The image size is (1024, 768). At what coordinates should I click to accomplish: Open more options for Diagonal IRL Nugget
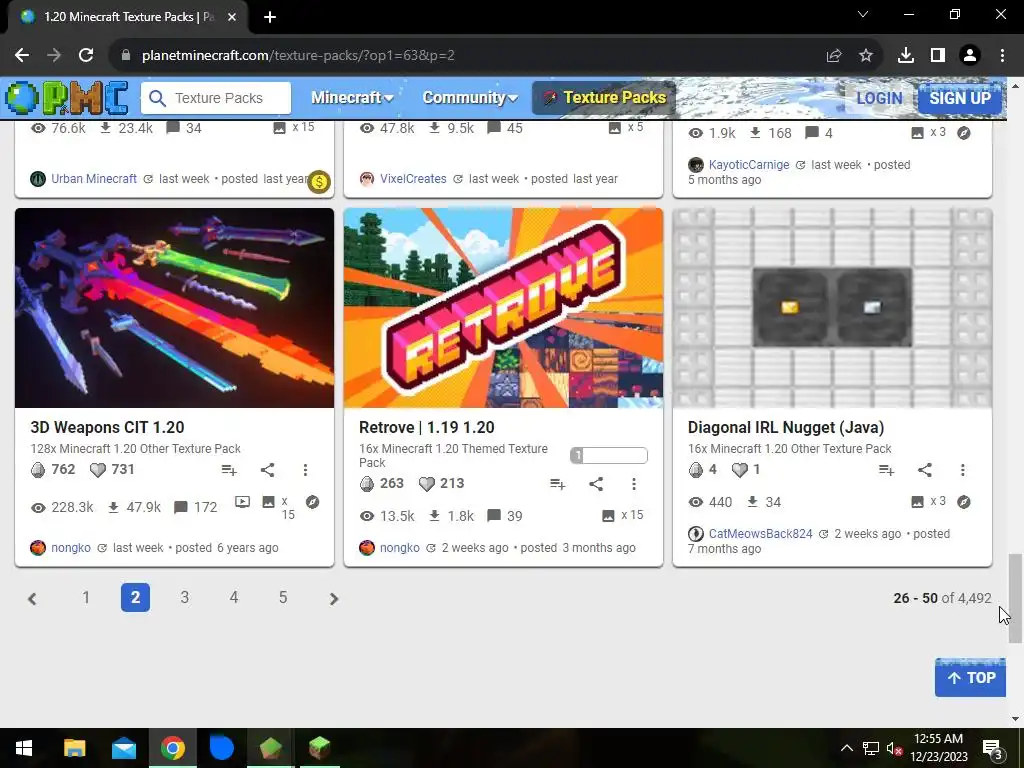(963, 470)
